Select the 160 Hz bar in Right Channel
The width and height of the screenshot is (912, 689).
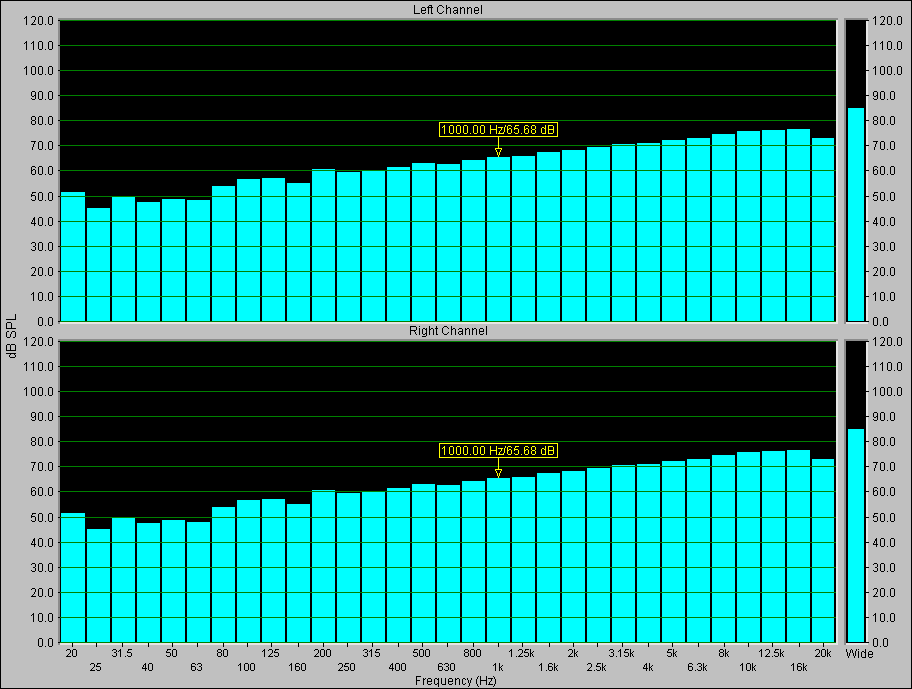coord(298,573)
